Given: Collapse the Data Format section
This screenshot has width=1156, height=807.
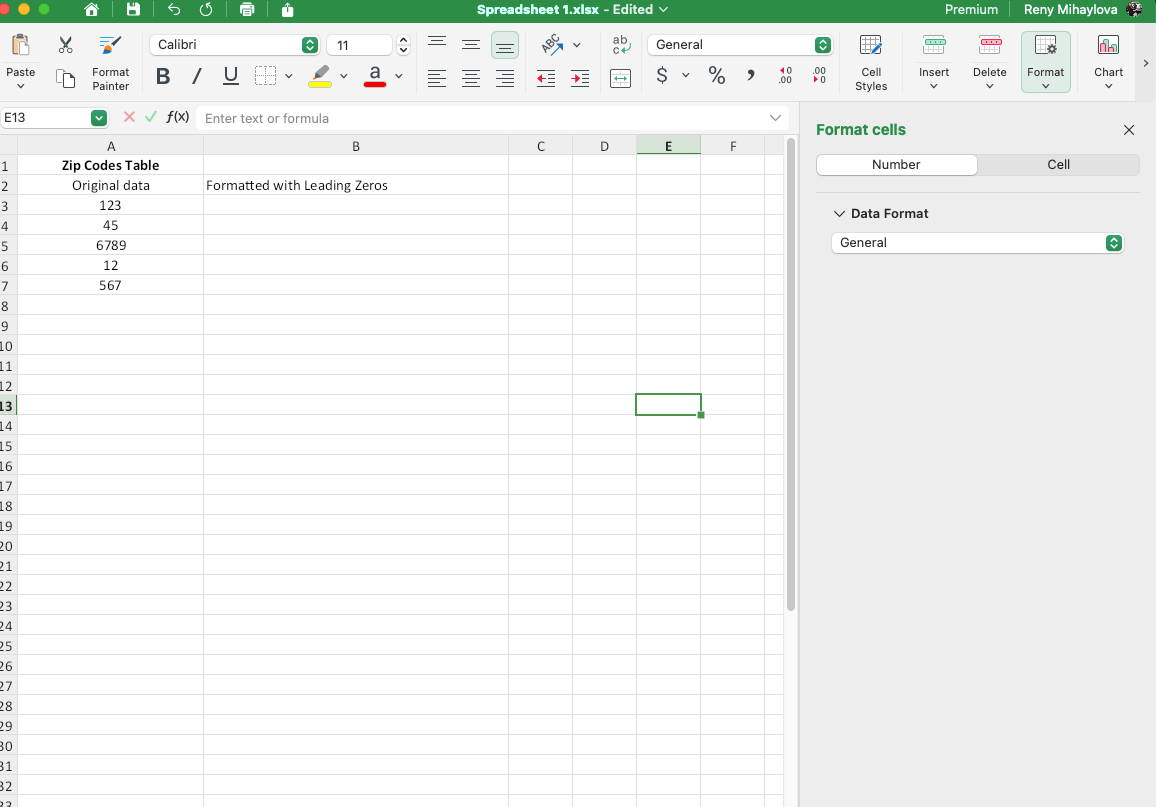Looking at the screenshot, I should (838, 213).
